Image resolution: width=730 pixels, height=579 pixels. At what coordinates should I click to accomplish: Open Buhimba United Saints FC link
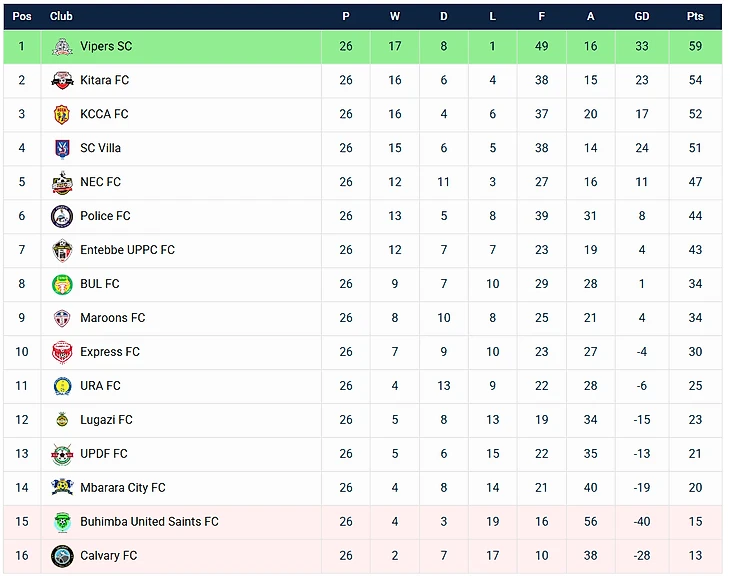149,522
